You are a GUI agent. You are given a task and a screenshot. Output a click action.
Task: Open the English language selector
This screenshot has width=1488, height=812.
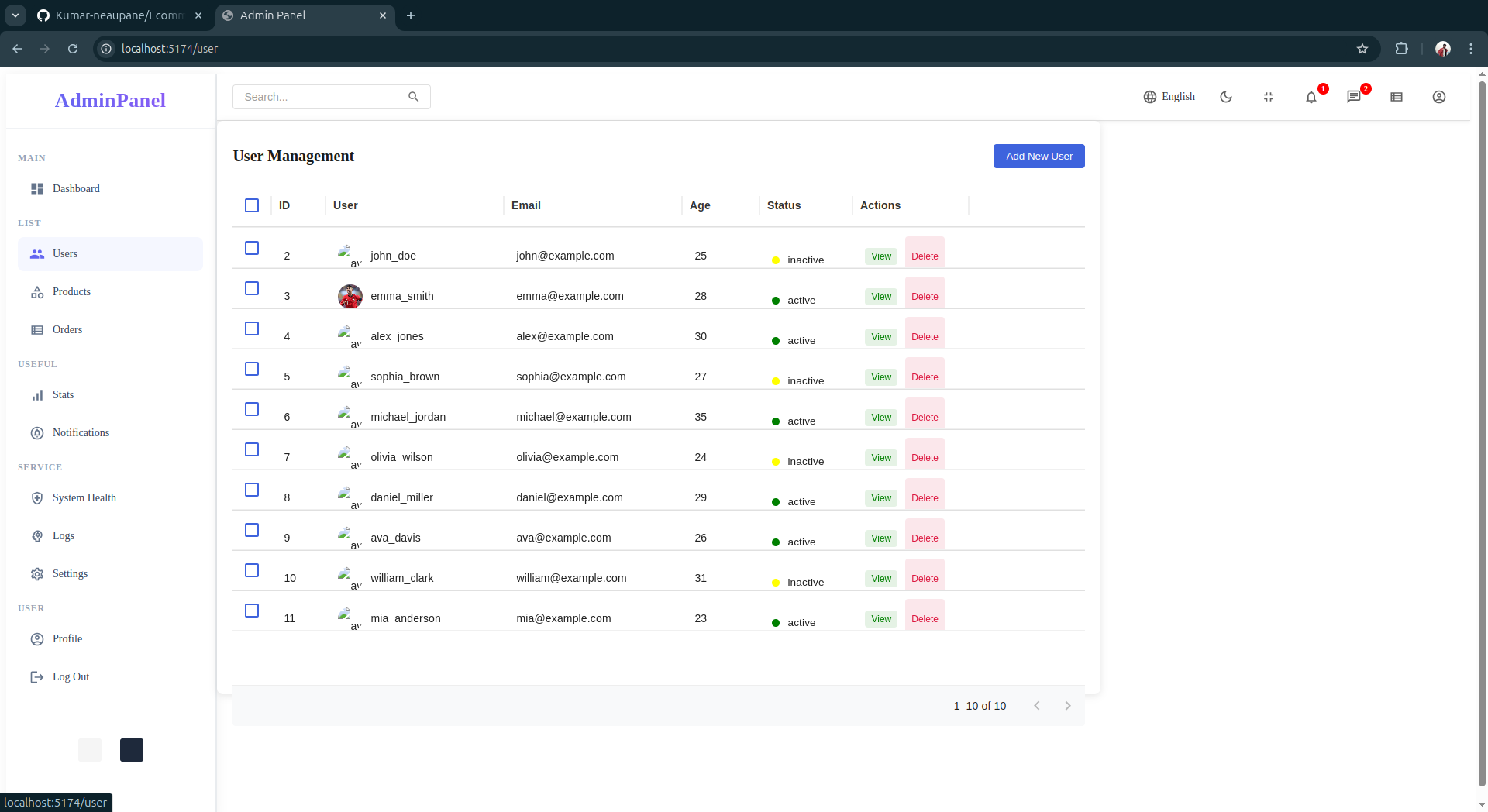coord(1169,97)
